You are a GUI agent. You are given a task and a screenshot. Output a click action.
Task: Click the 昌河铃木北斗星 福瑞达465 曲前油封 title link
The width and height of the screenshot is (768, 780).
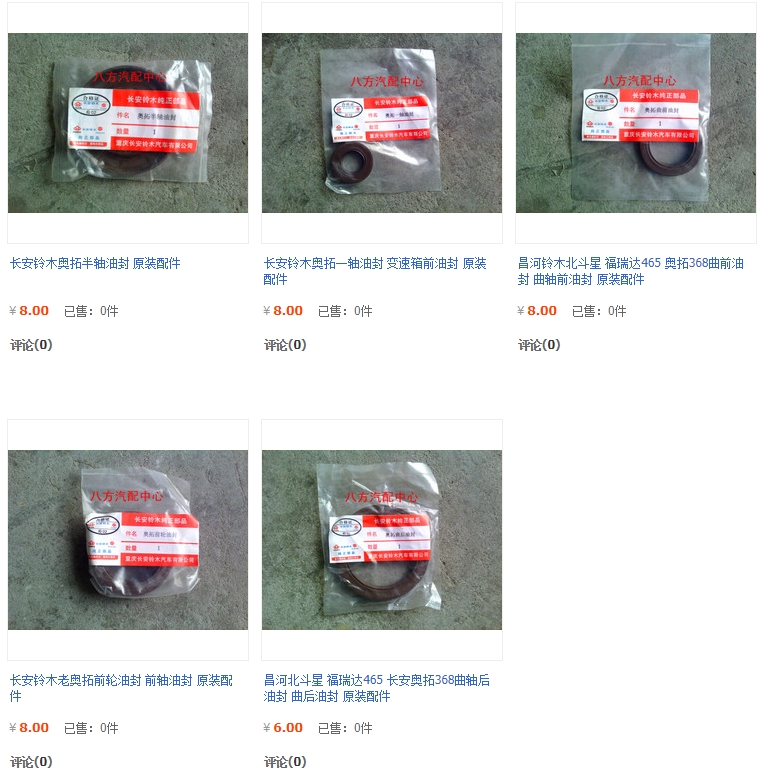pos(631,271)
